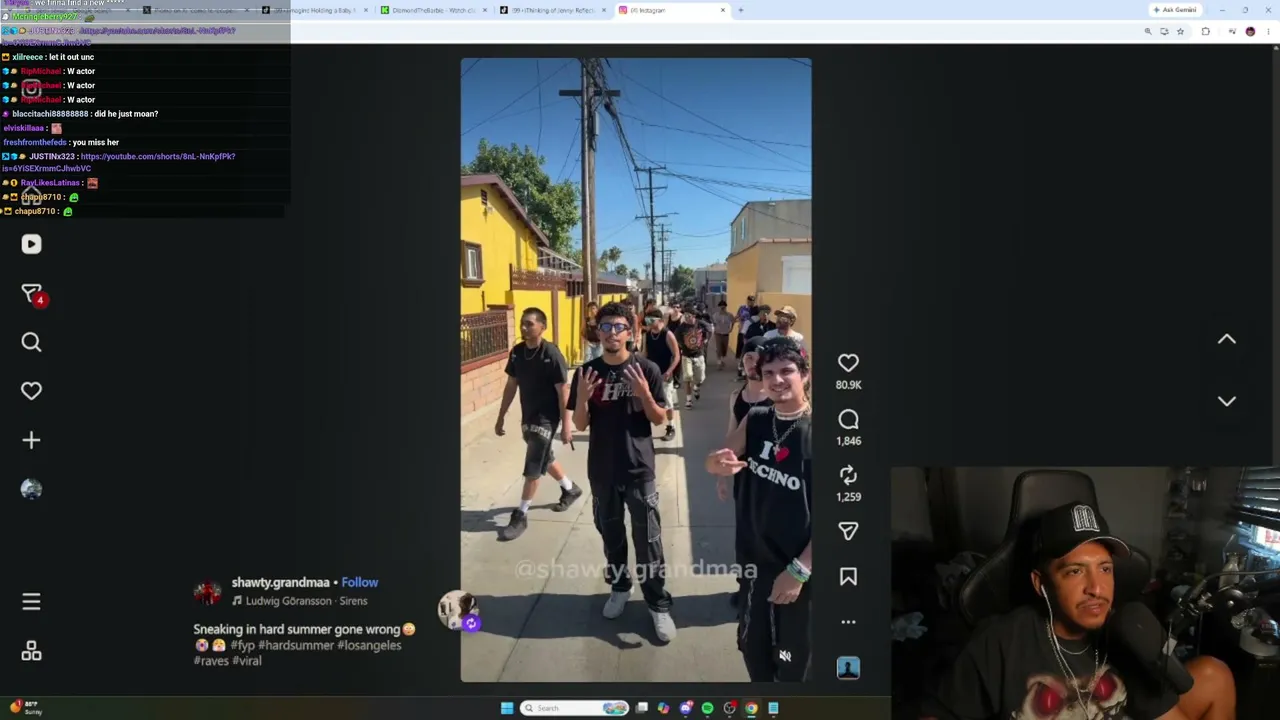Open a new browser tab

tap(740, 10)
